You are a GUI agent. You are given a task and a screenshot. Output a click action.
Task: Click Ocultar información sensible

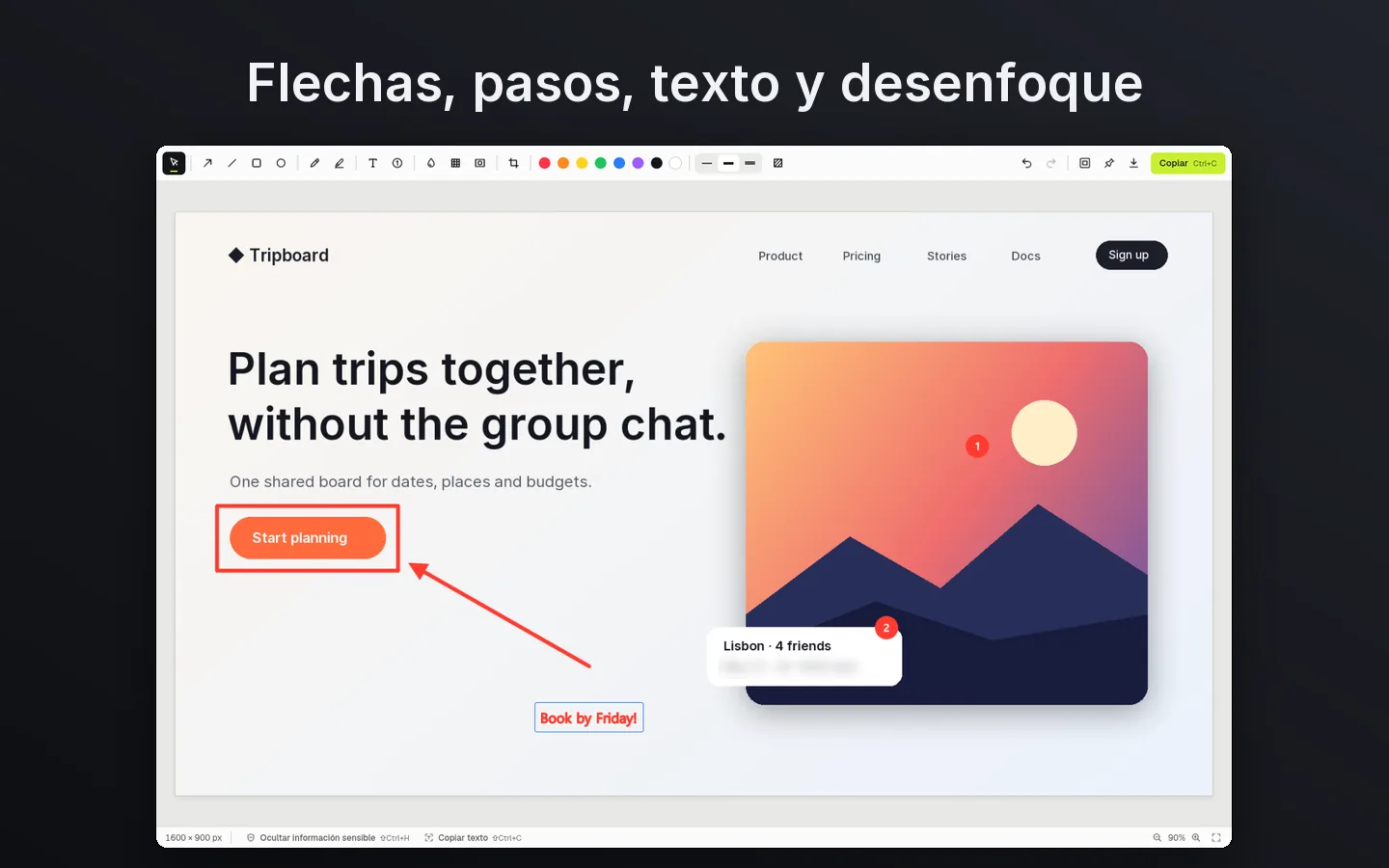[x=328, y=838]
